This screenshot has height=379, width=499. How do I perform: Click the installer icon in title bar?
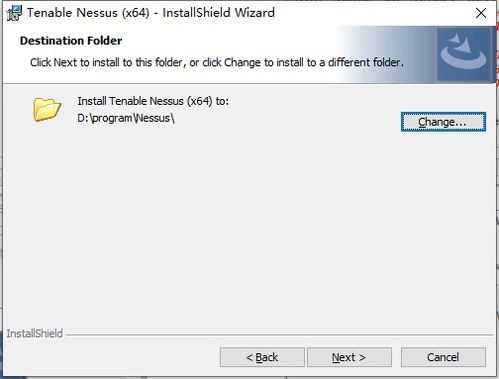click(x=14, y=13)
